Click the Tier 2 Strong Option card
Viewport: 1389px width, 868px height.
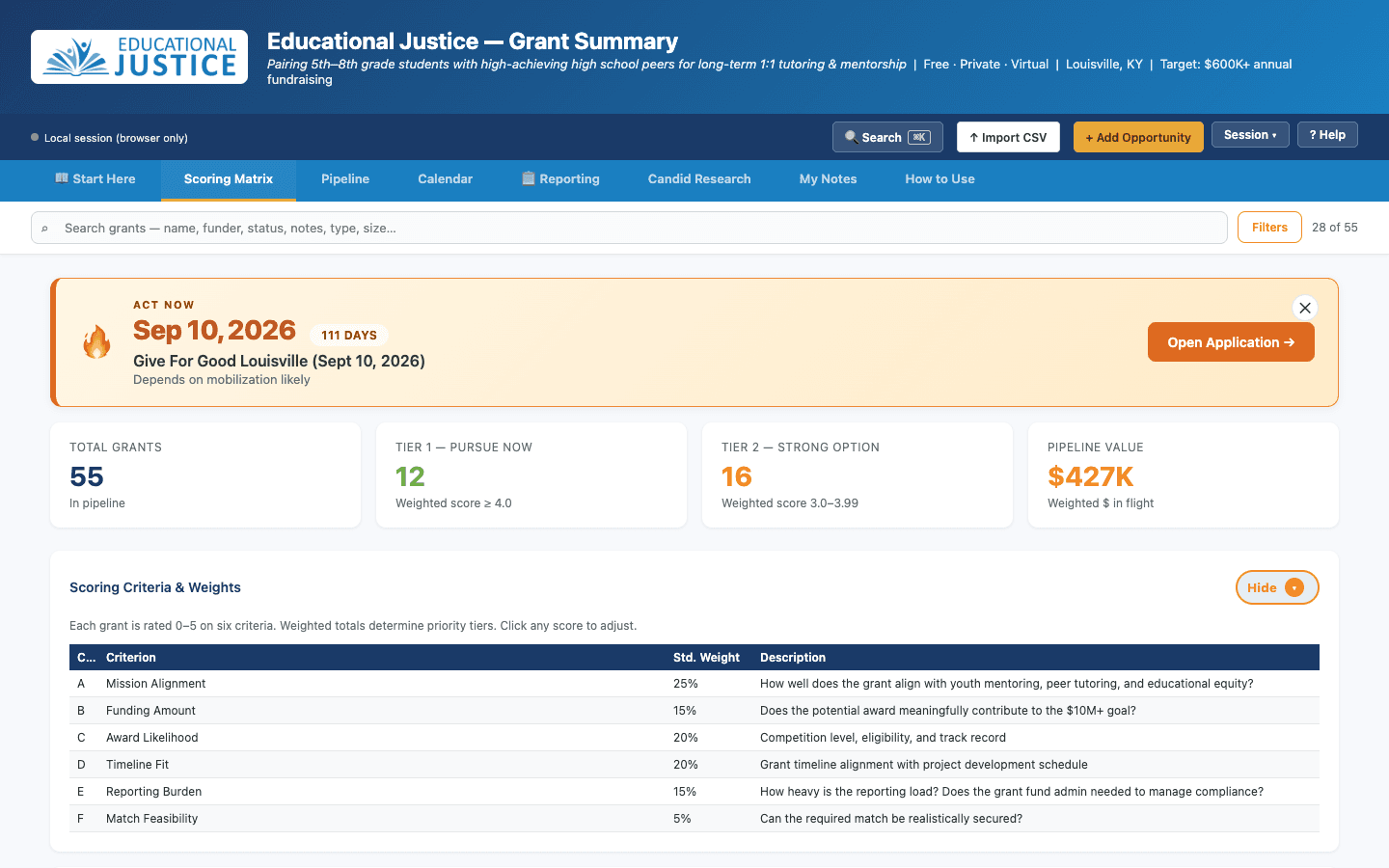coord(858,475)
